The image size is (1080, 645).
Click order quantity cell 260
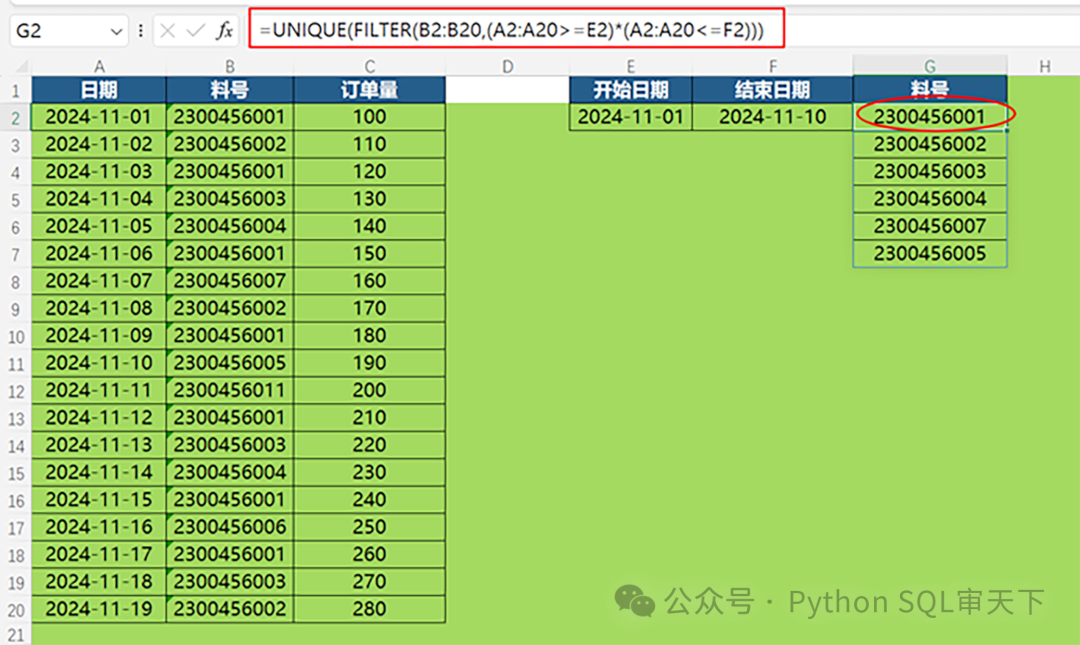(370, 554)
